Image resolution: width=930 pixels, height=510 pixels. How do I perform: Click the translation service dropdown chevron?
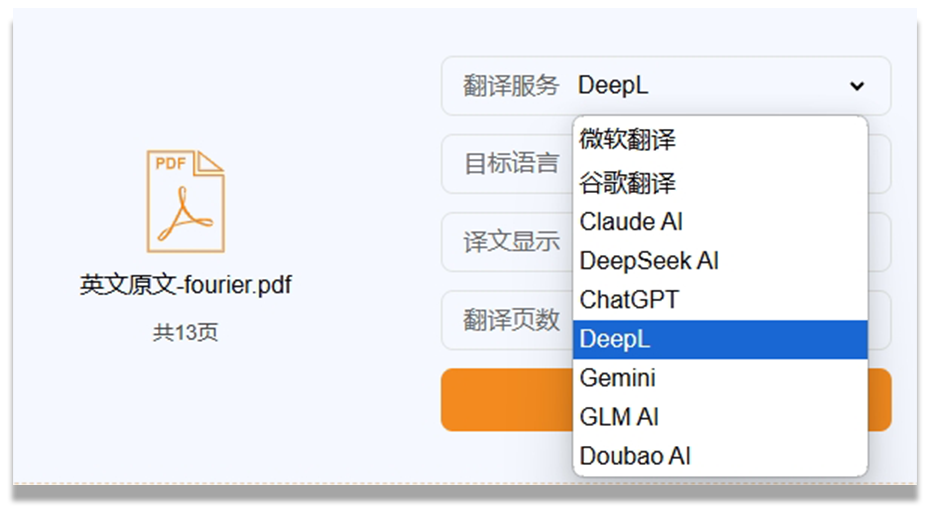856,87
